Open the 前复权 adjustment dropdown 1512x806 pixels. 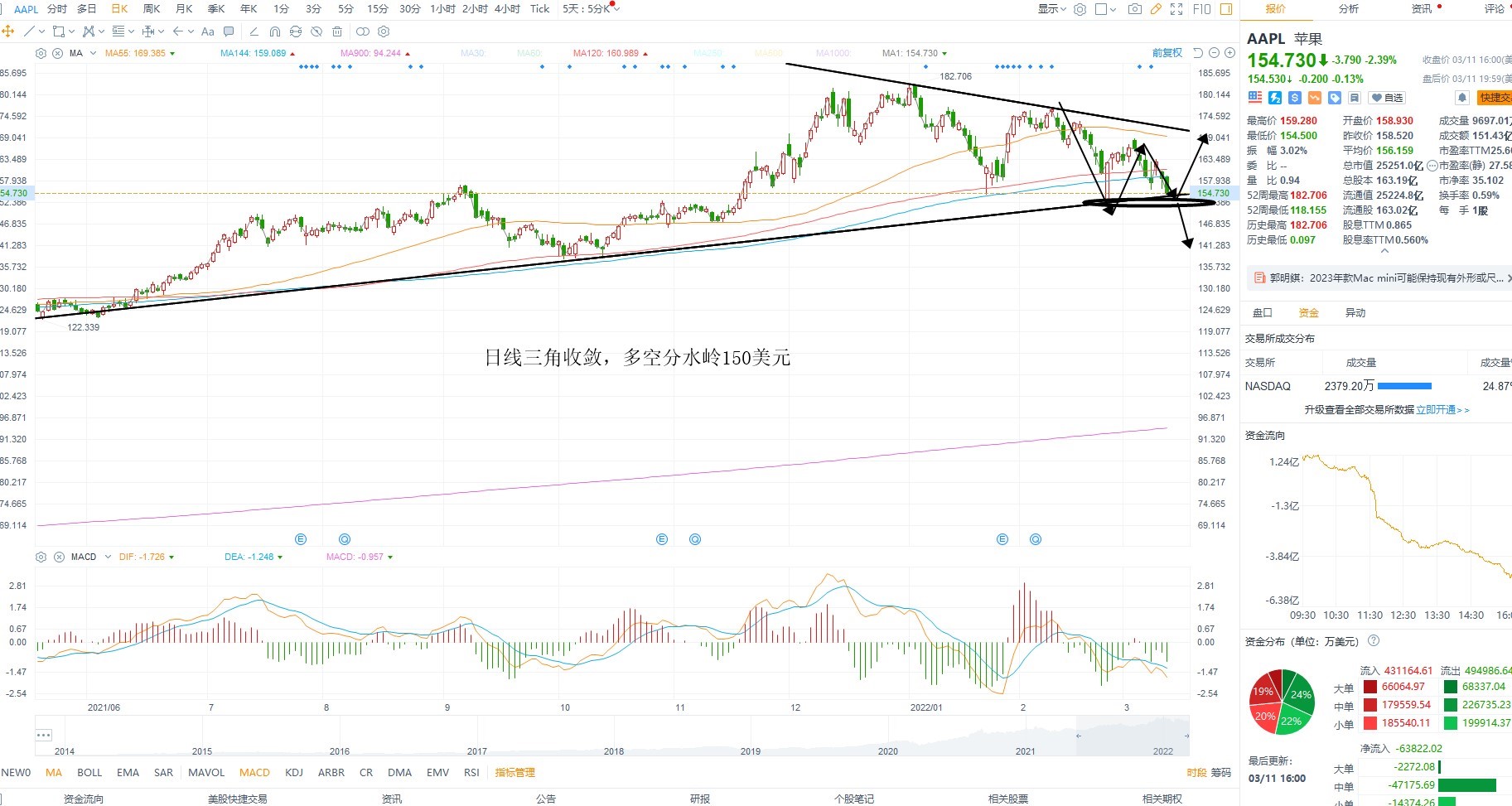(1167, 53)
